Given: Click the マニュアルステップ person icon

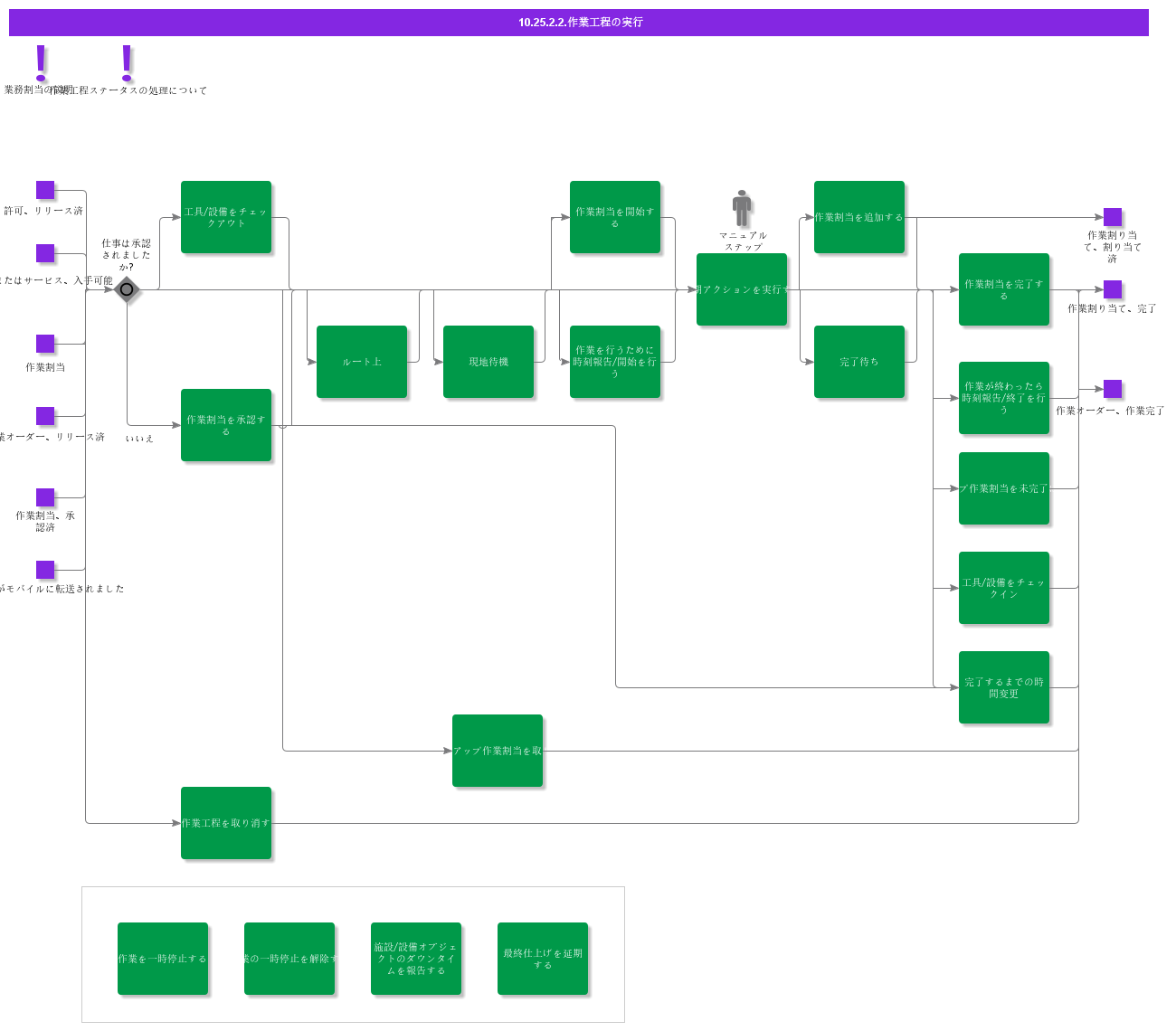Looking at the screenshot, I should pos(741,209).
